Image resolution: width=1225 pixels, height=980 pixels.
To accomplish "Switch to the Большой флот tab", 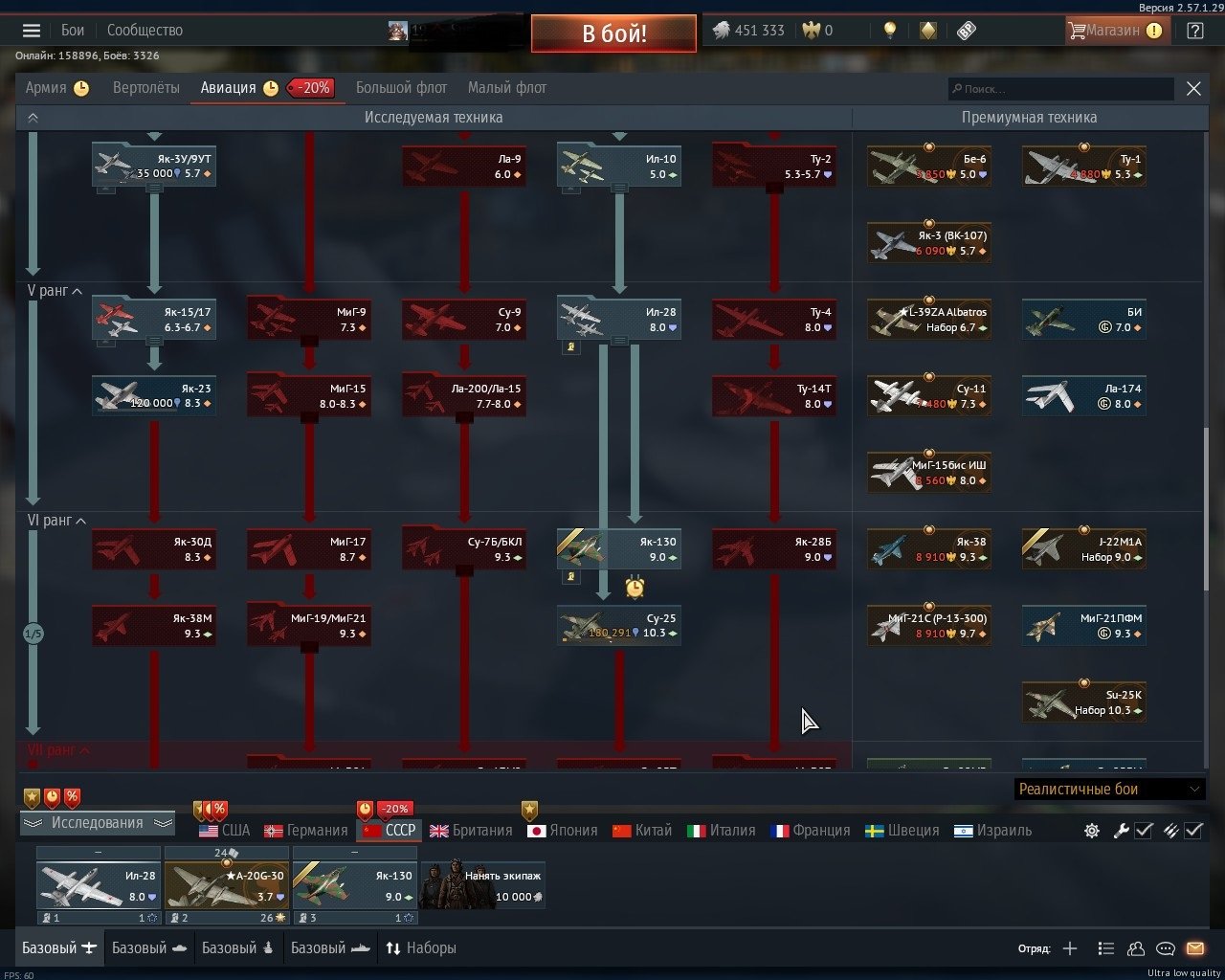I will pyautogui.click(x=401, y=88).
